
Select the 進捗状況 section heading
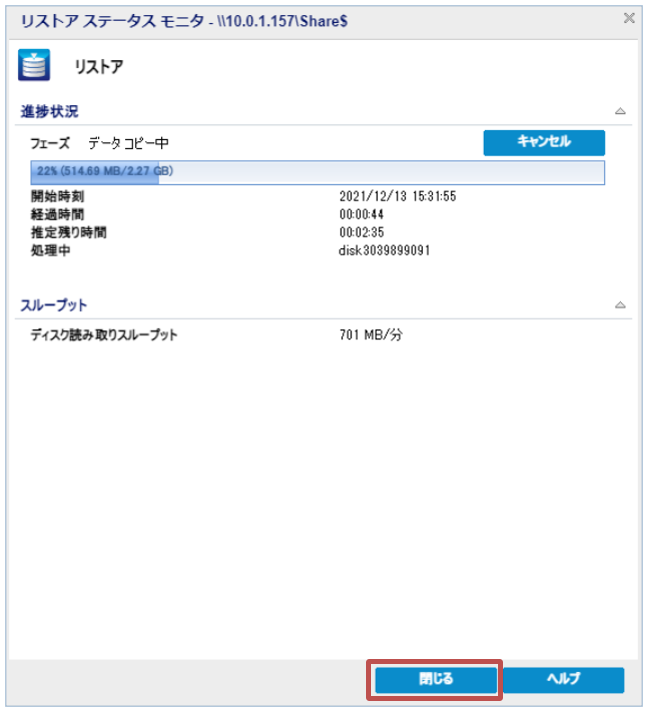pos(49,111)
